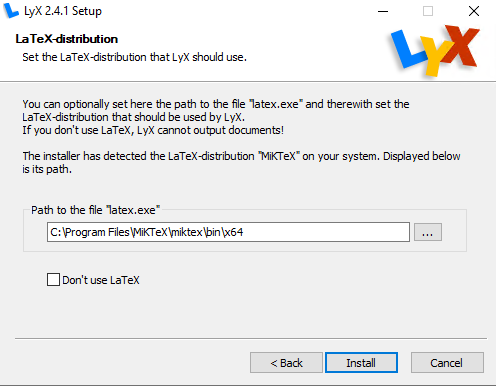Click the "installer has detected" MiKTeX message
The image size is (496, 386).
[x=241, y=162]
